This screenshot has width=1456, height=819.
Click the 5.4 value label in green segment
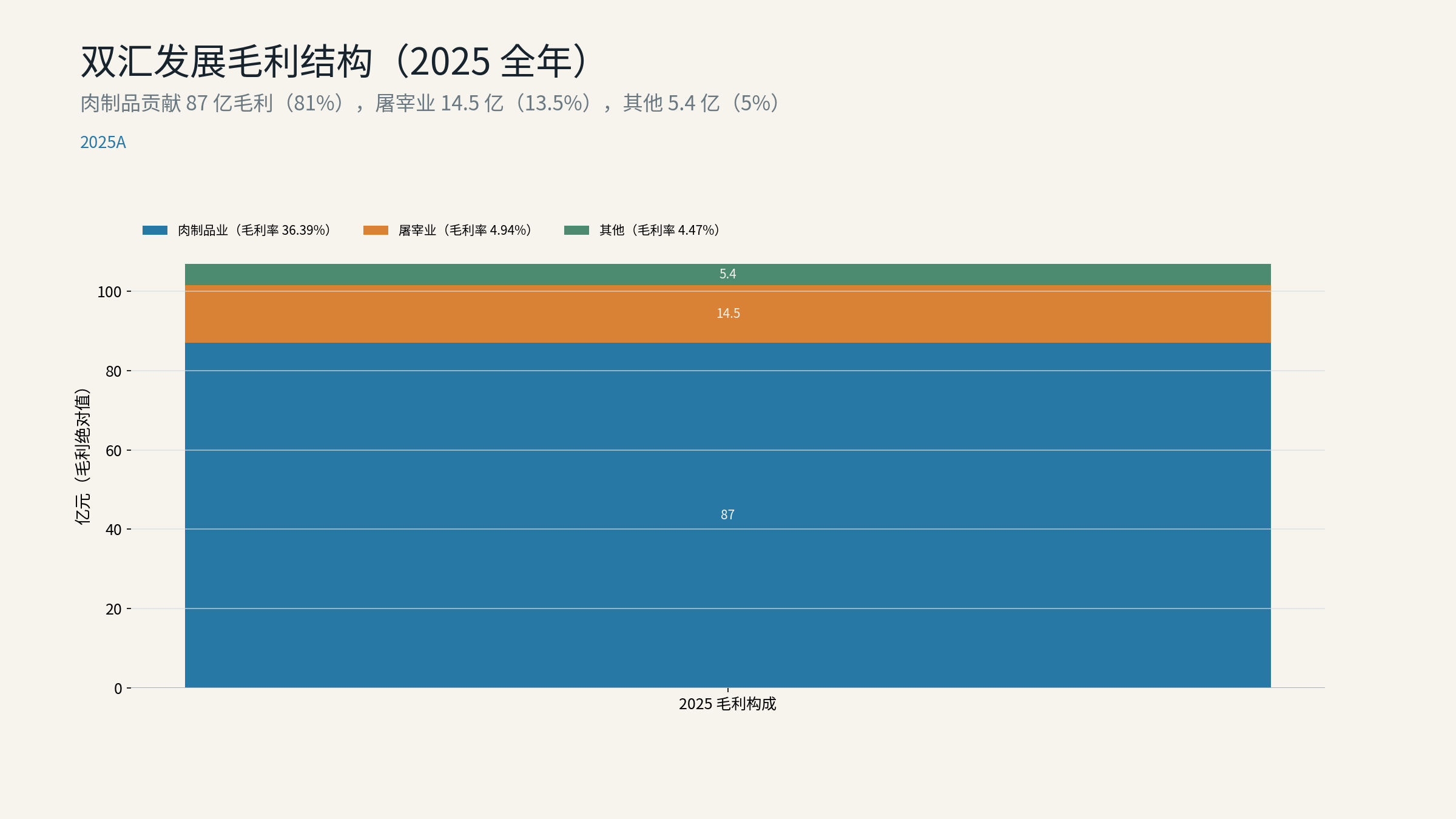pyautogui.click(x=727, y=274)
